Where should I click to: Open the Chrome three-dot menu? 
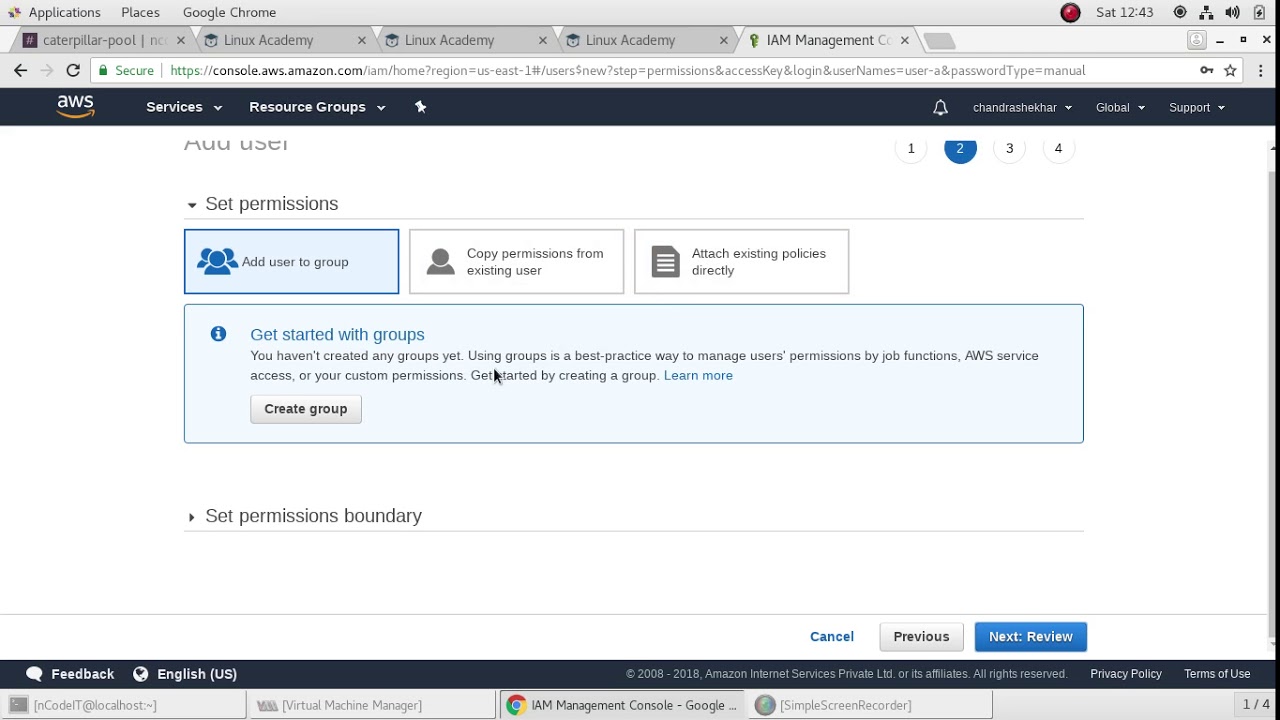click(x=1261, y=70)
